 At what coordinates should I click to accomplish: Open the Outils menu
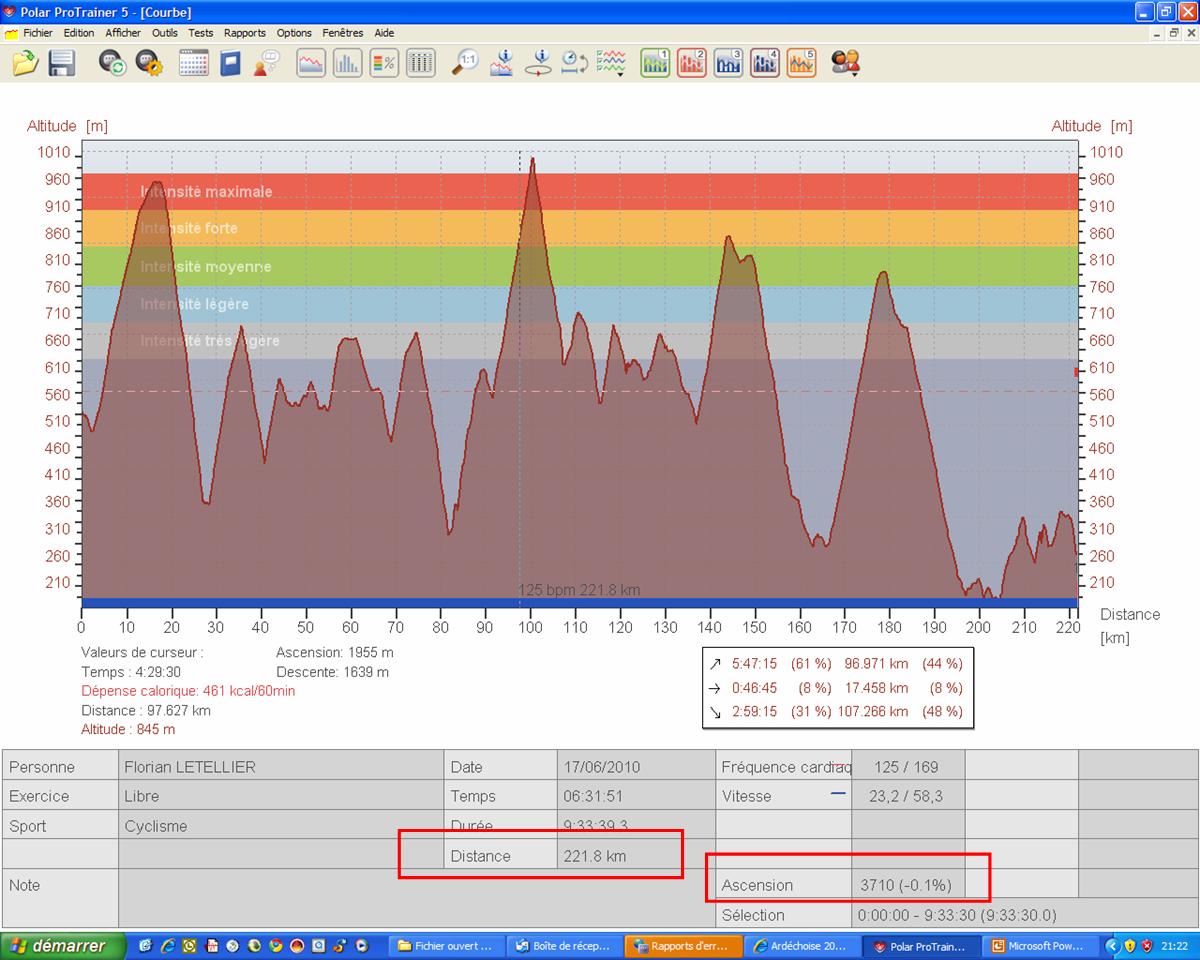(x=165, y=33)
